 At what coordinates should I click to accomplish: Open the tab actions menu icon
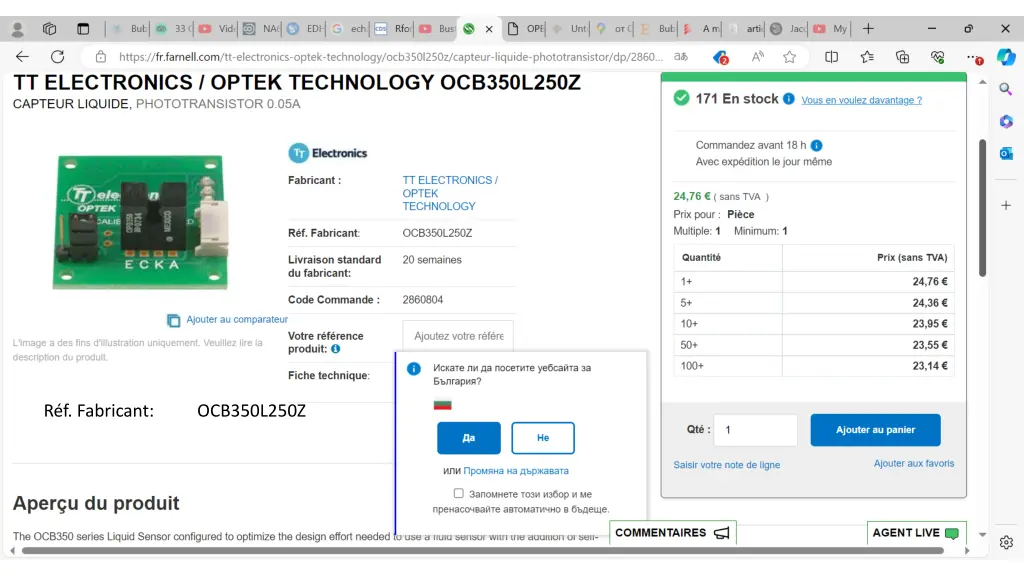[83, 29]
